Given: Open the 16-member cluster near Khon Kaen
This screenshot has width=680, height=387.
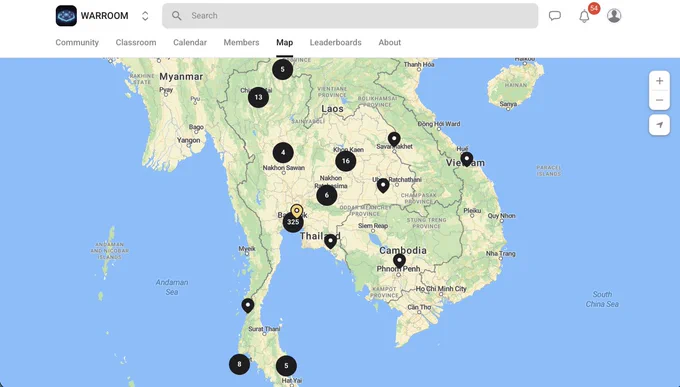Looking at the screenshot, I should coord(346,161).
